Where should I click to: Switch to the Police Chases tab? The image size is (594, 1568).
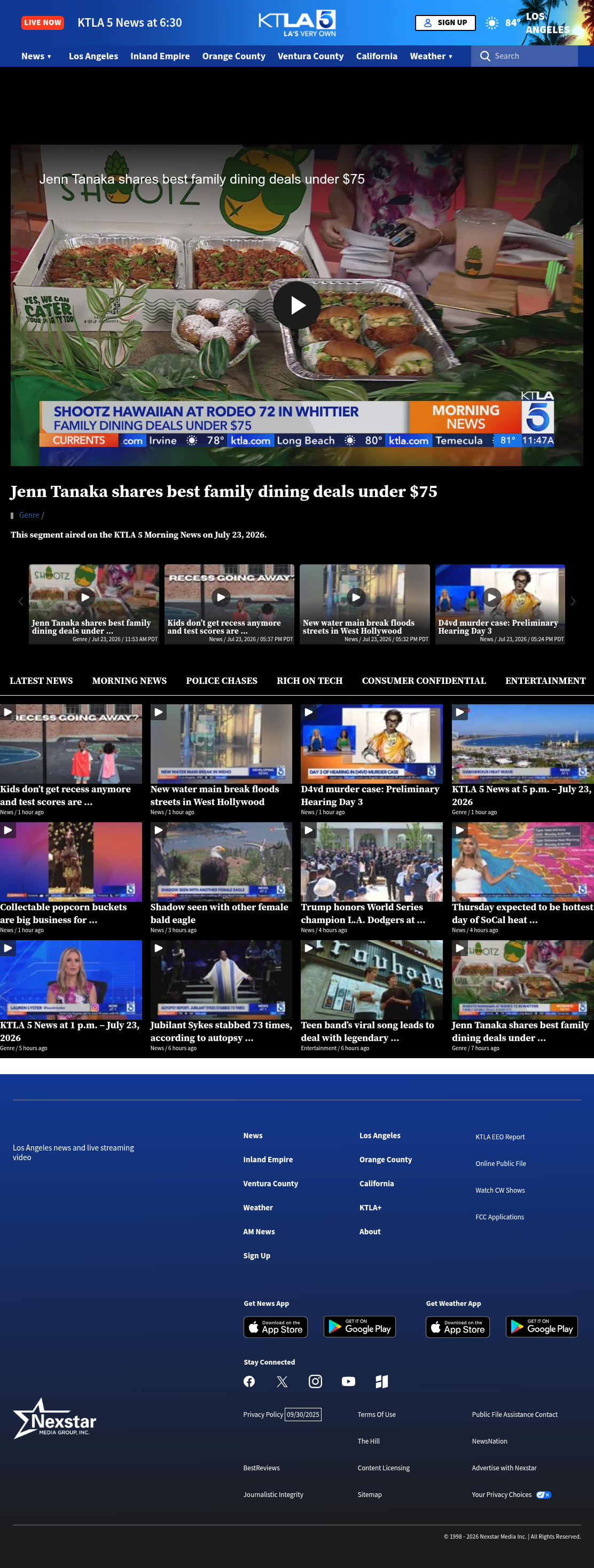pyautogui.click(x=222, y=681)
